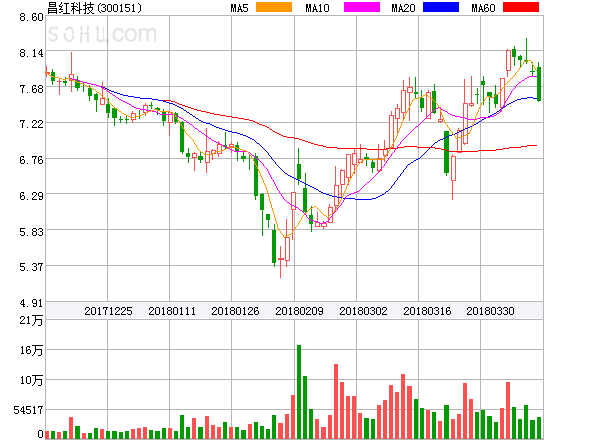Viewport: 600px width, 440px height.
Task: Click the tallest green volume bar
Action: (299, 392)
